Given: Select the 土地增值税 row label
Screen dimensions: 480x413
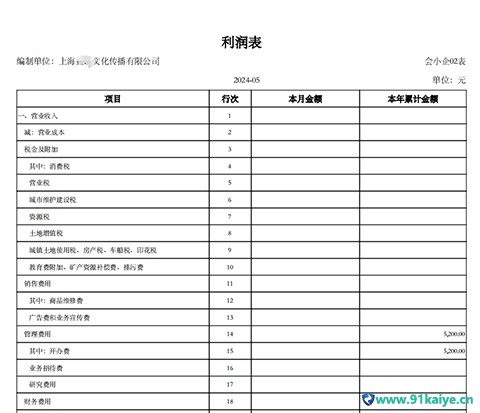Looking at the screenshot, I should click(x=46, y=233).
